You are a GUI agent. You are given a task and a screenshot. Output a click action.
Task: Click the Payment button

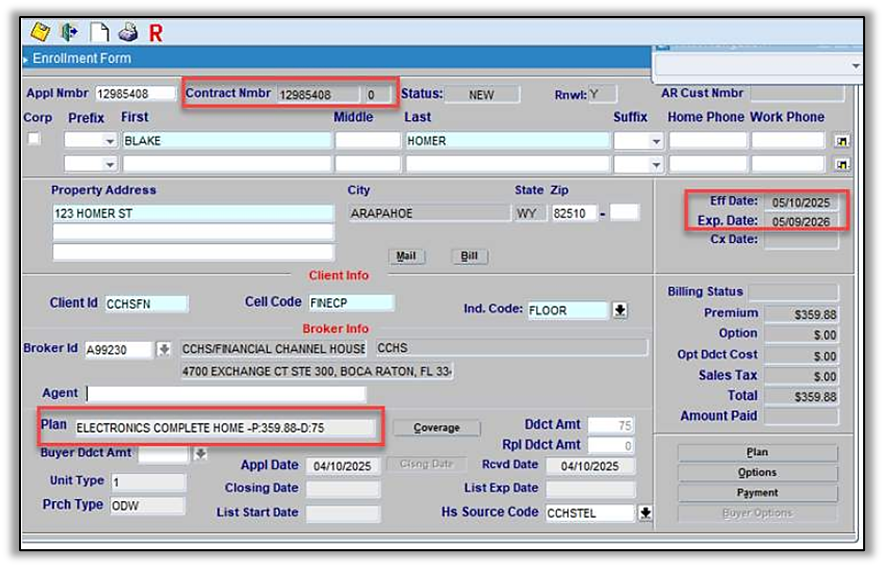757,493
